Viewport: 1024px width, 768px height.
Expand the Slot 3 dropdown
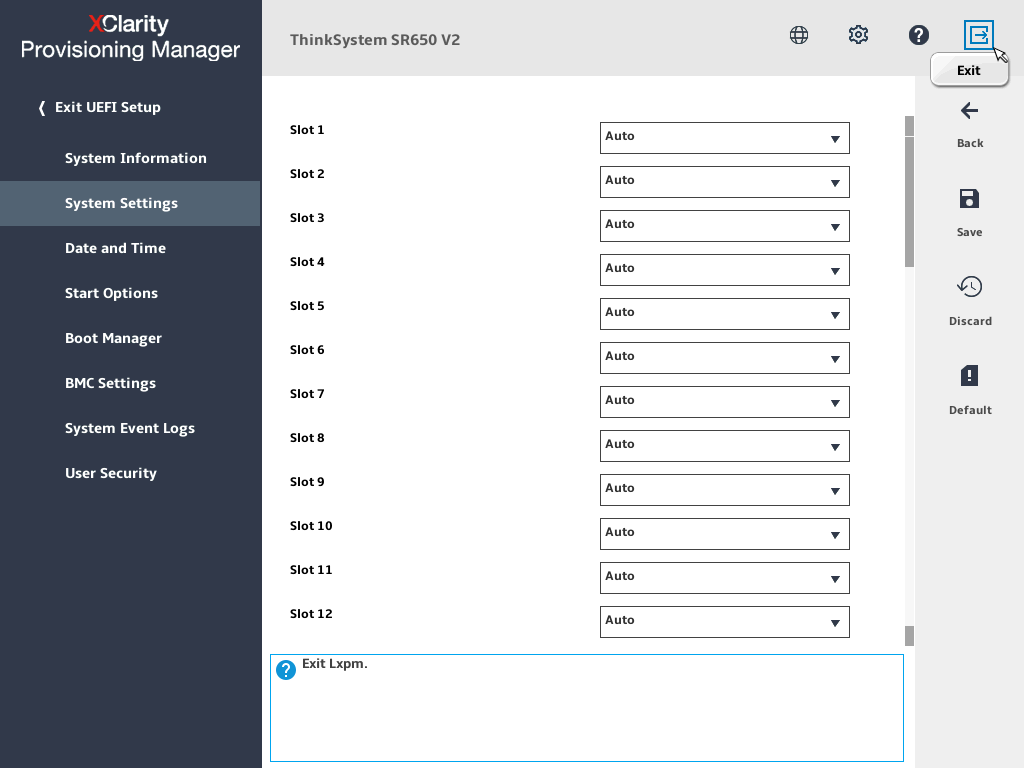click(x=724, y=226)
